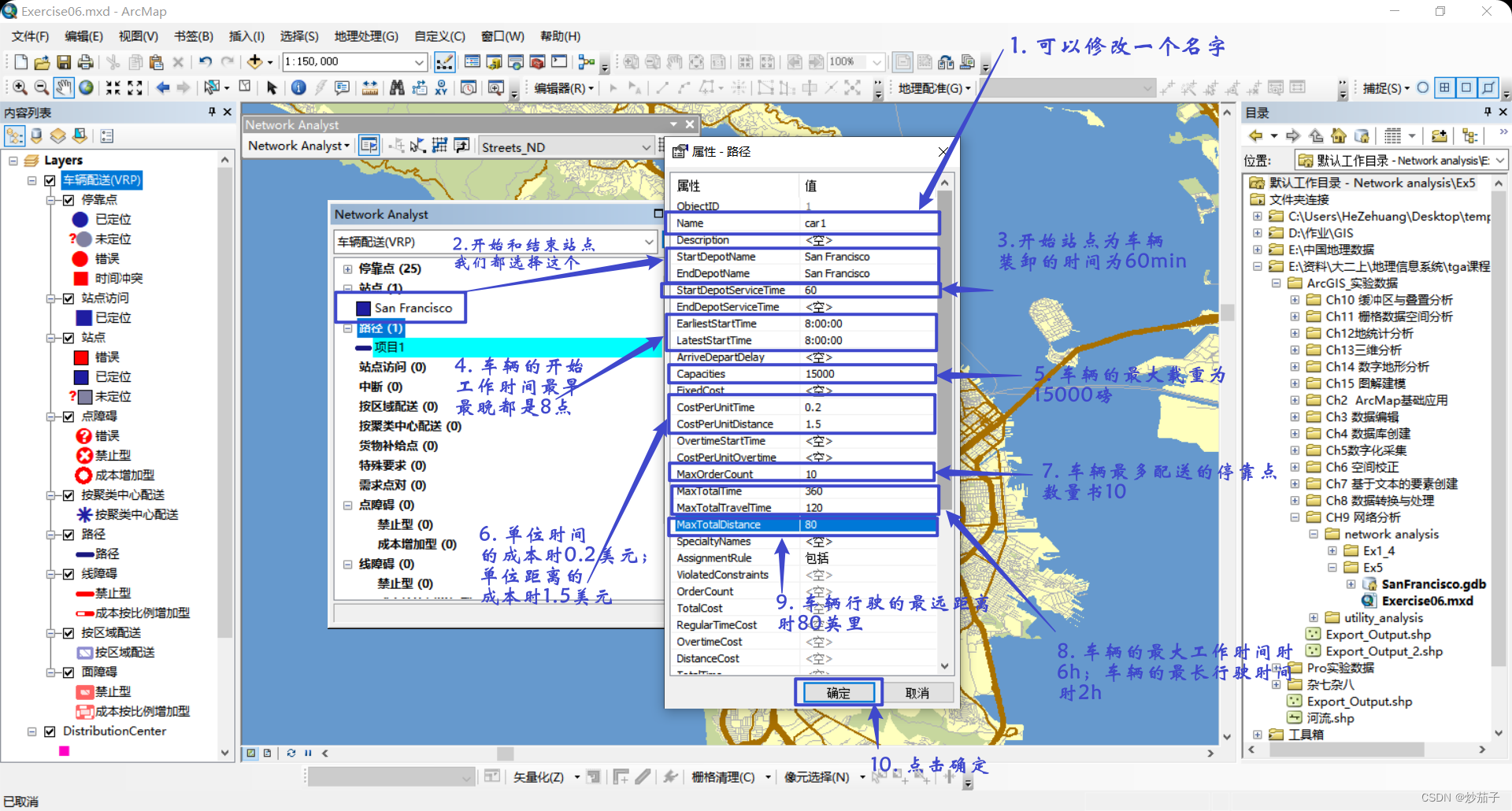Uncheck the DistributionCenter layer
Viewport: 1512px width, 811px height.
pyautogui.click(x=49, y=731)
